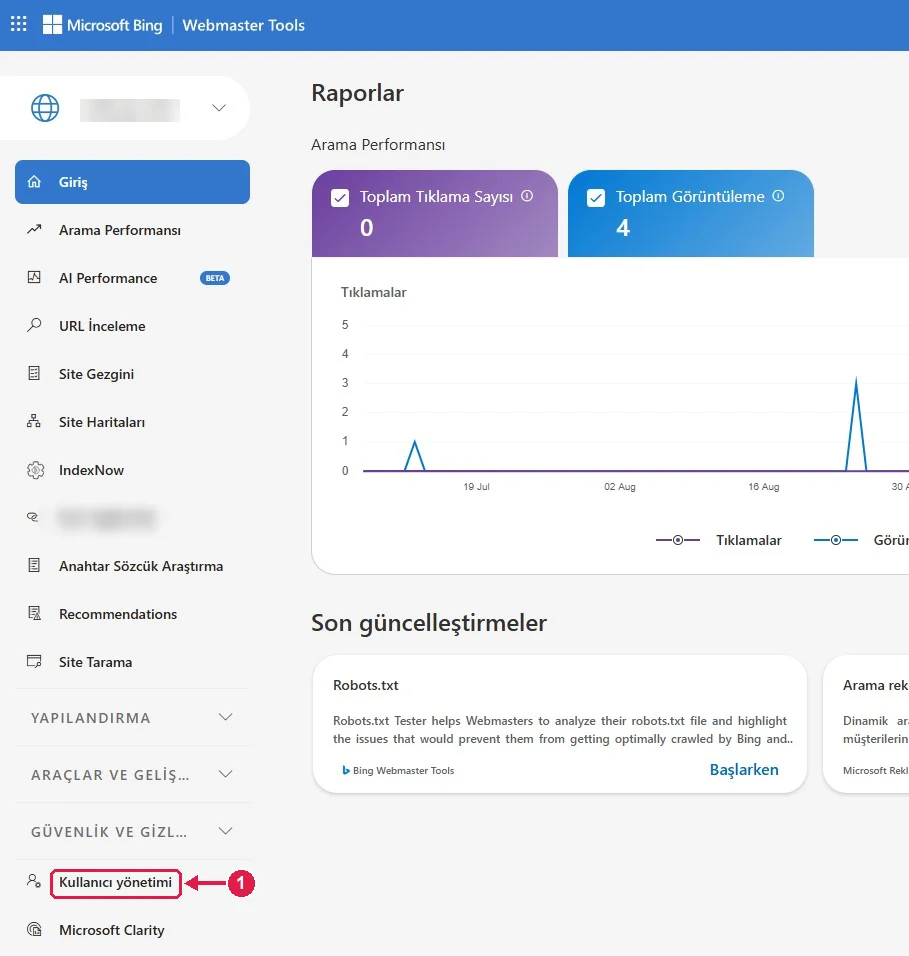Click the Giriş home icon
The width and height of the screenshot is (909, 956).
pos(34,182)
